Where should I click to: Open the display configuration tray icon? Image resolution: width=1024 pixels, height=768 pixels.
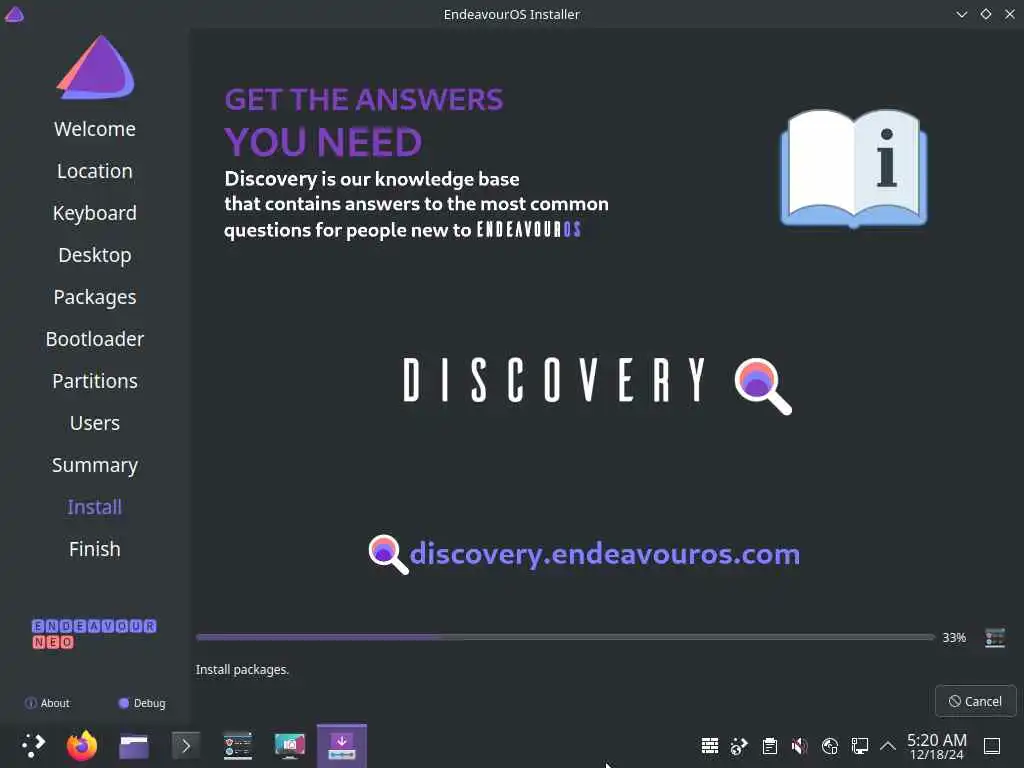859,746
